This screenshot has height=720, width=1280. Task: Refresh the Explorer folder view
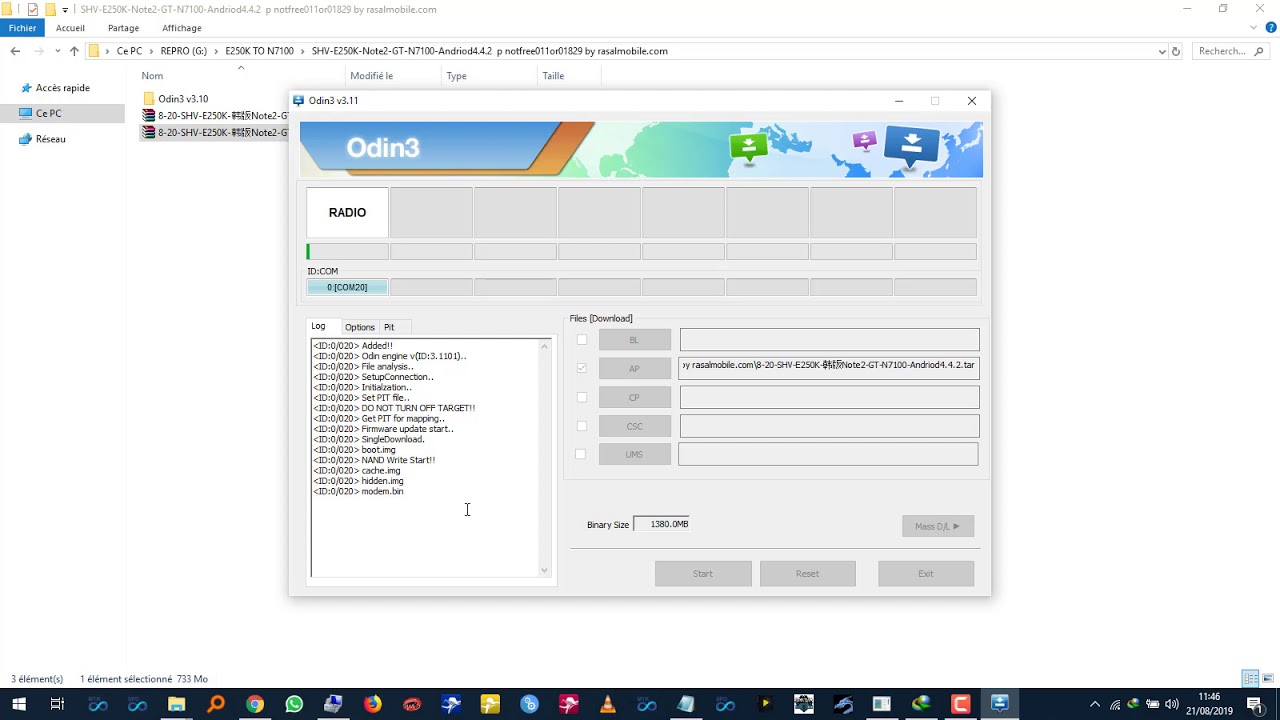pos(1176,51)
